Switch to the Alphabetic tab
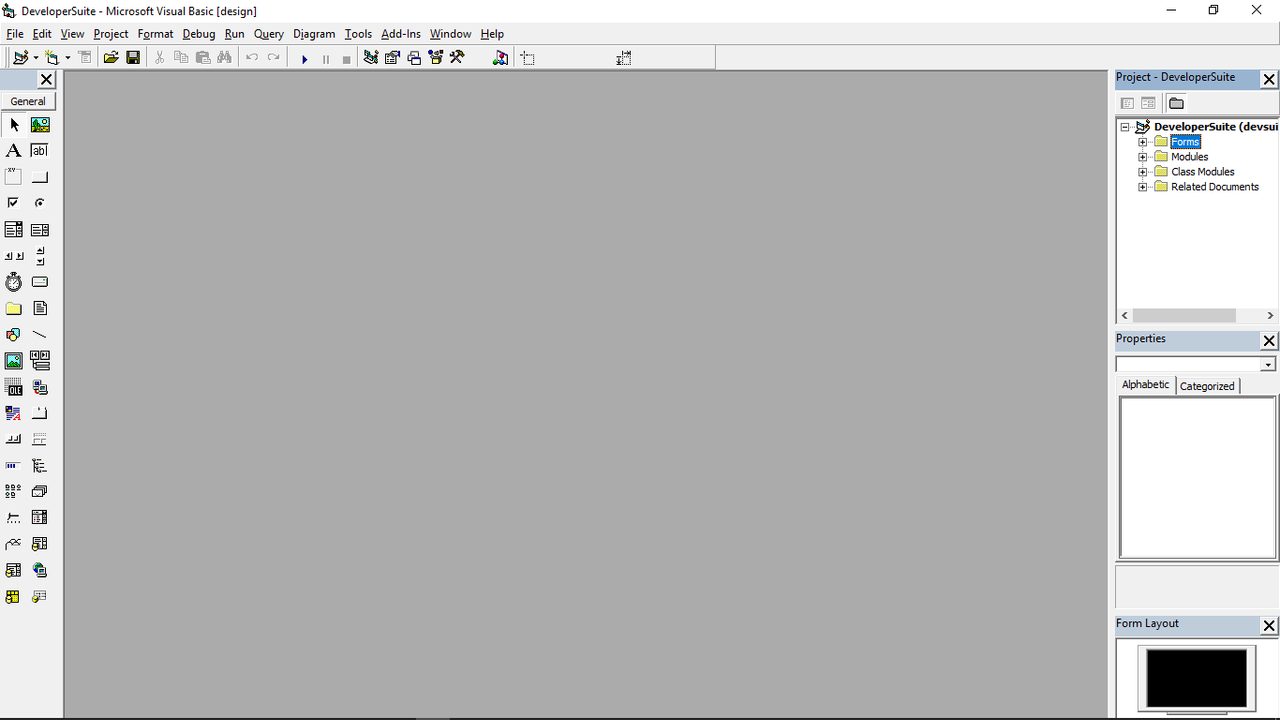 coord(1146,385)
